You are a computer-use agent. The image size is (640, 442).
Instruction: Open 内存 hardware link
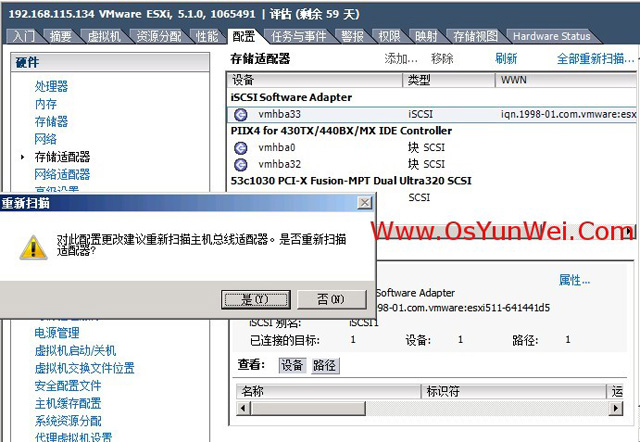pyautogui.click(x=46, y=104)
